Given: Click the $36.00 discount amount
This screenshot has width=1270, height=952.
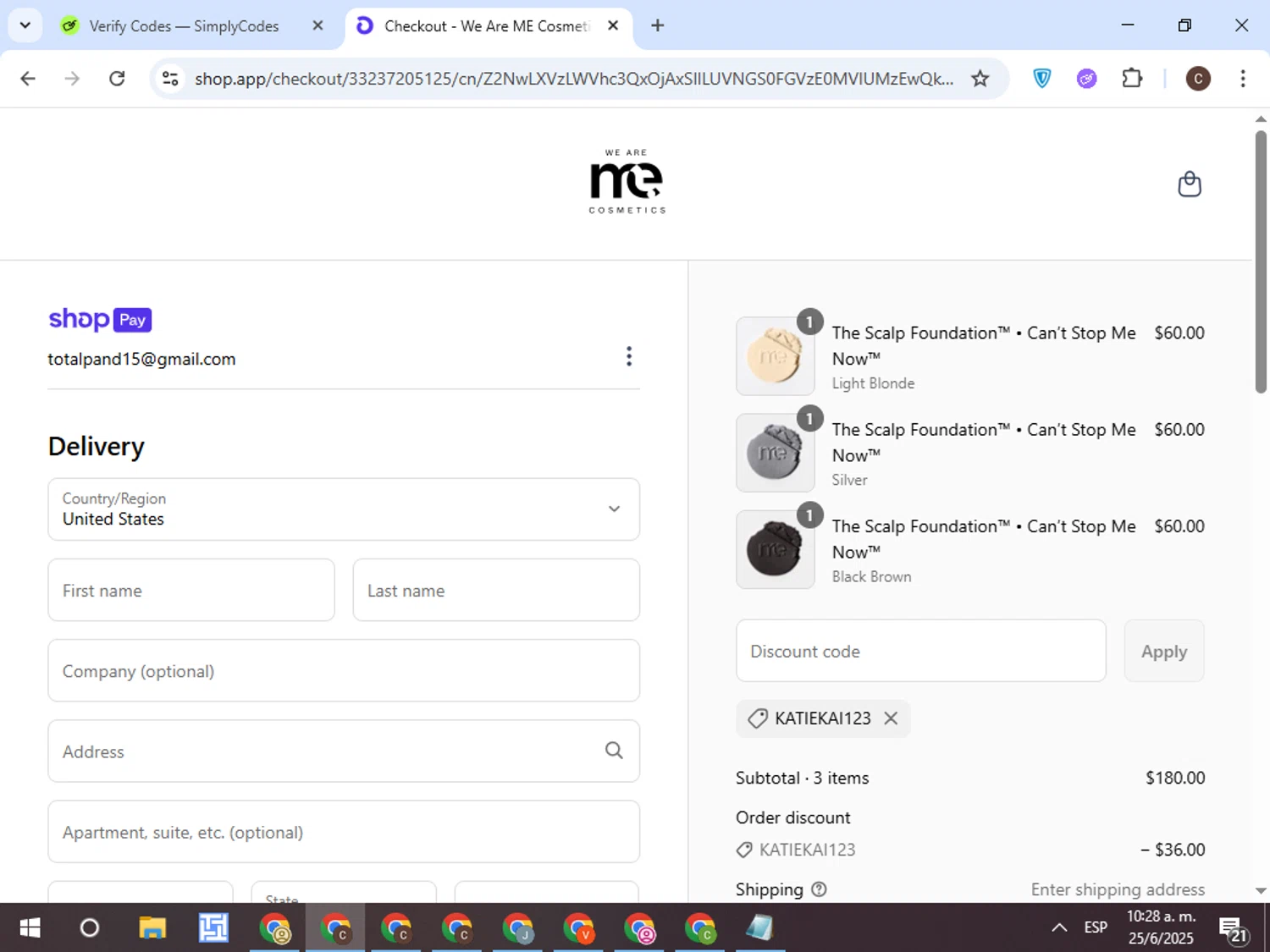Looking at the screenshot, I should pos(1173,850).
